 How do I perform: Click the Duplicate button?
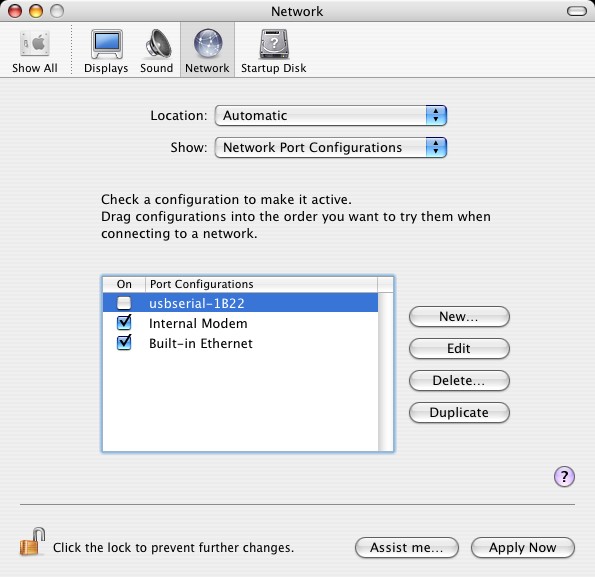point(459,412)
